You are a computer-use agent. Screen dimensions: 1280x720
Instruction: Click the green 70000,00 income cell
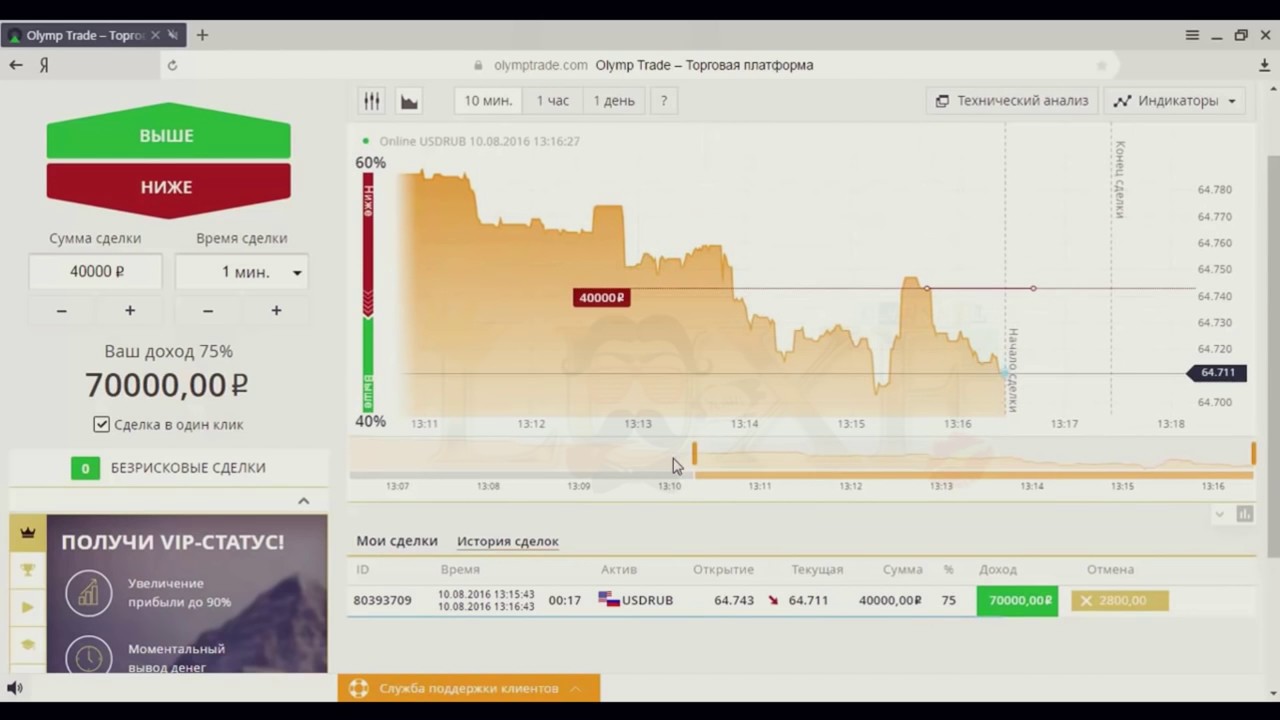1017,600
